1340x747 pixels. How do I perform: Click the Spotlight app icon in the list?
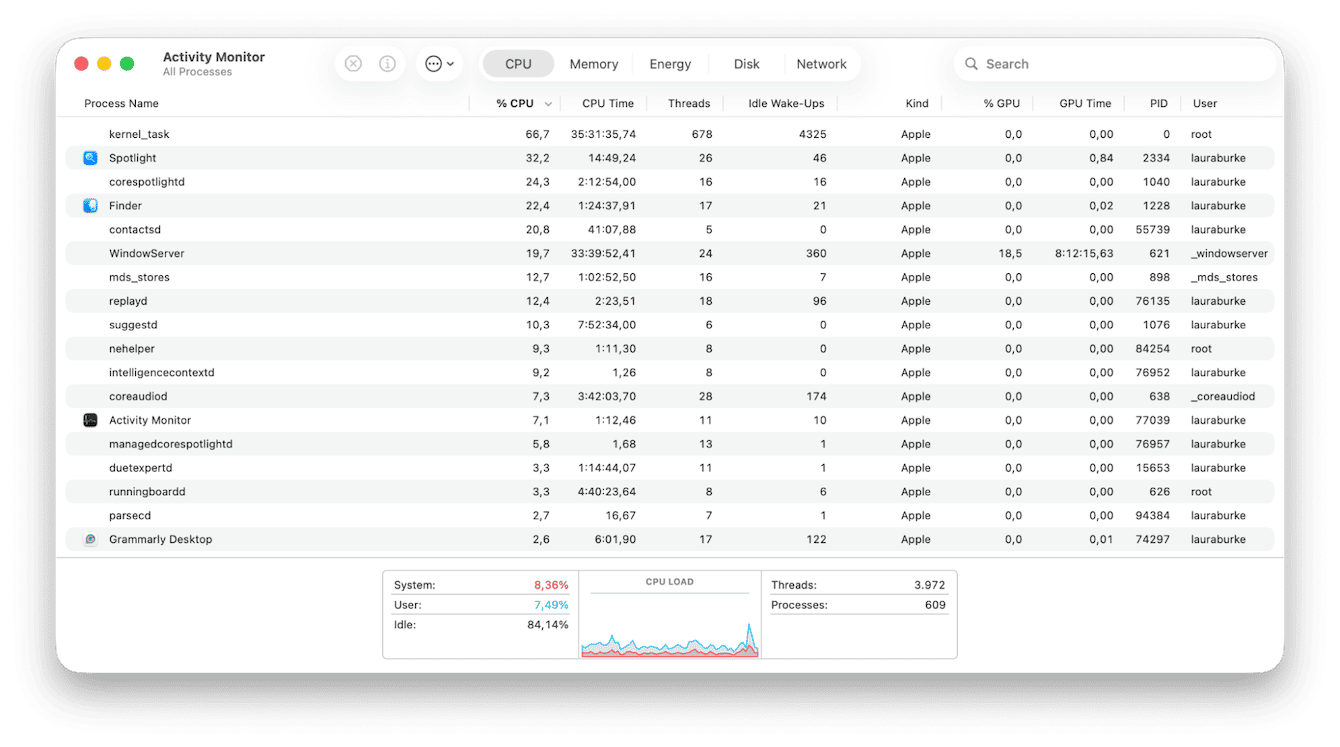point(90,157)
